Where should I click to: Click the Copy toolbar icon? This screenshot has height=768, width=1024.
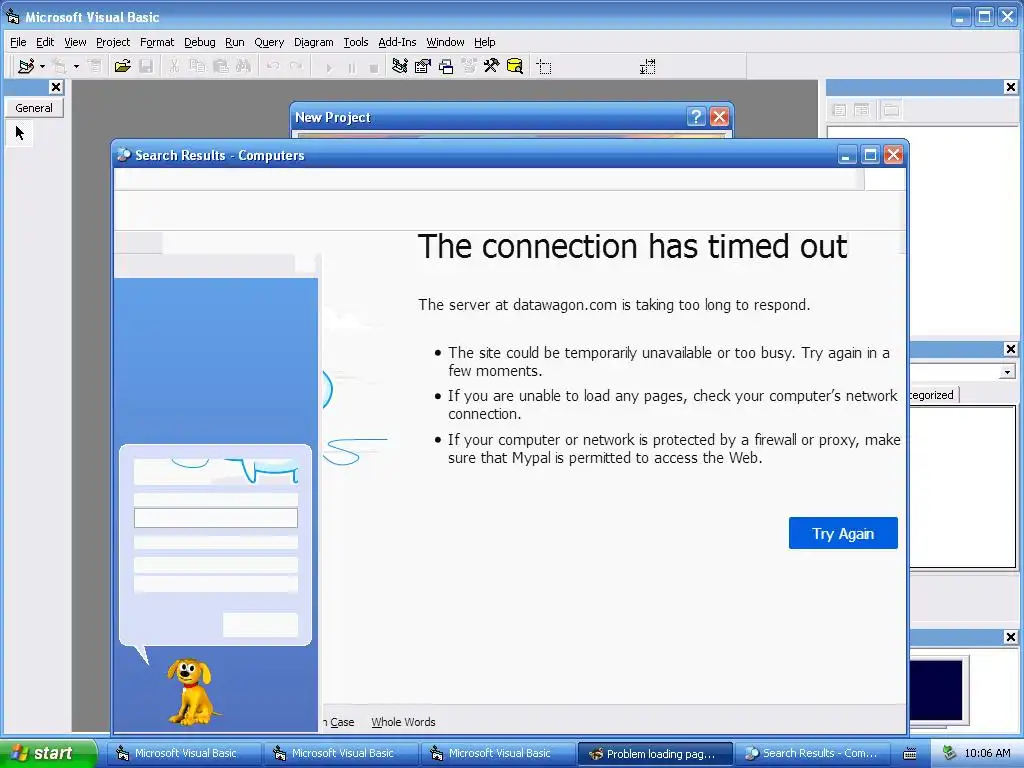tap(197, 66)
